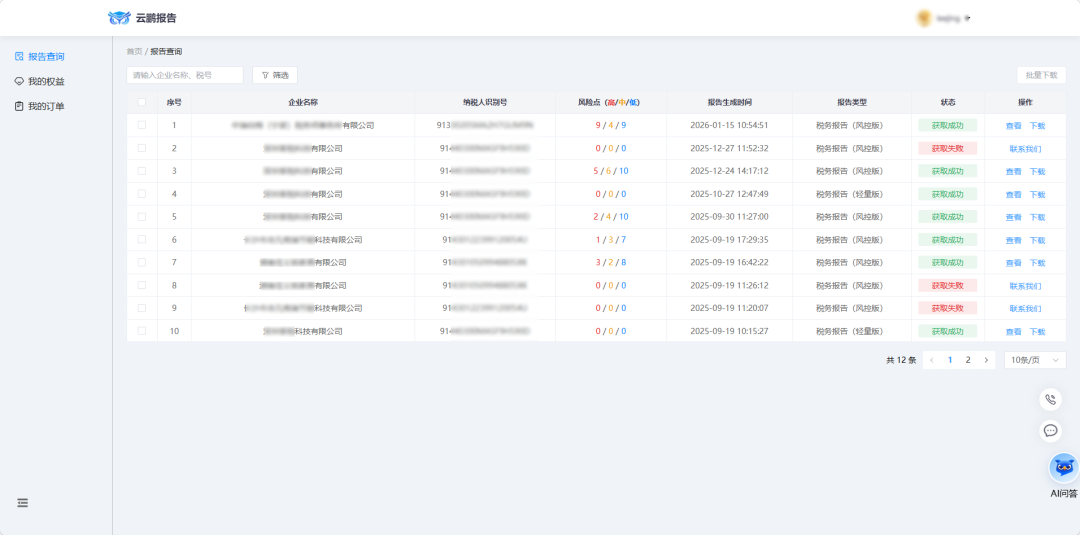Open the 10条/页 page size dropdown
The width and height of the screenshot is (1080, 535).
(1034, 360)
